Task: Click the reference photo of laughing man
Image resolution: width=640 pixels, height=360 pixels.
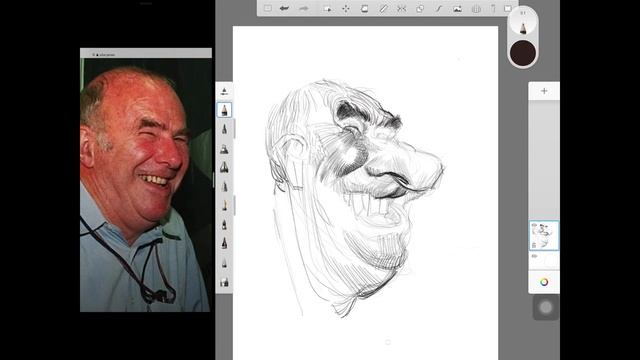Action: pos(146,185)
